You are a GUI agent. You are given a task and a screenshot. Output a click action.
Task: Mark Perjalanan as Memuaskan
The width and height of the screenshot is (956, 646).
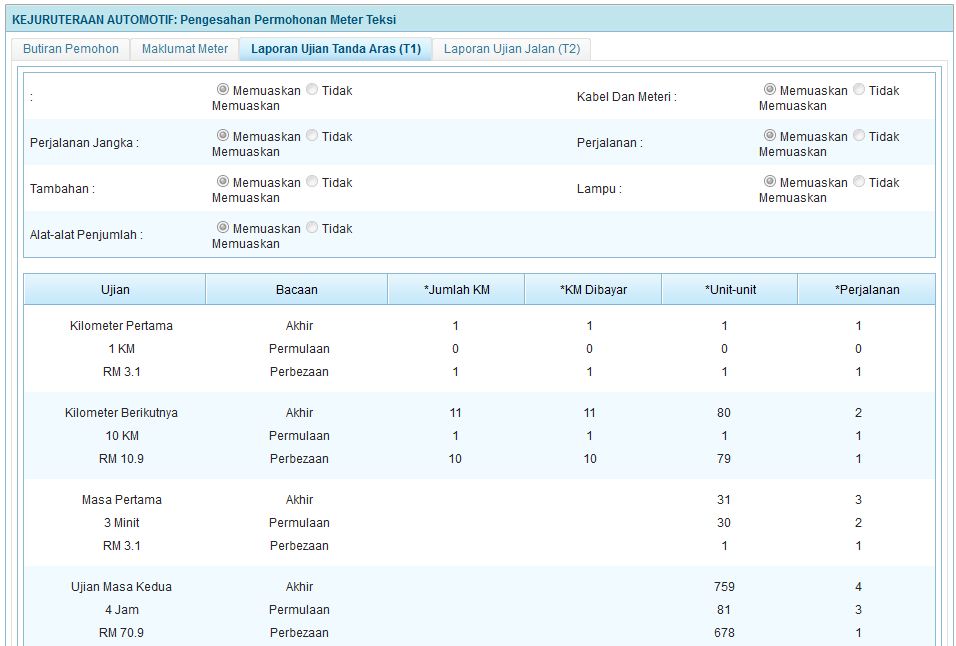pyautogui.click(x=770, y=135)
